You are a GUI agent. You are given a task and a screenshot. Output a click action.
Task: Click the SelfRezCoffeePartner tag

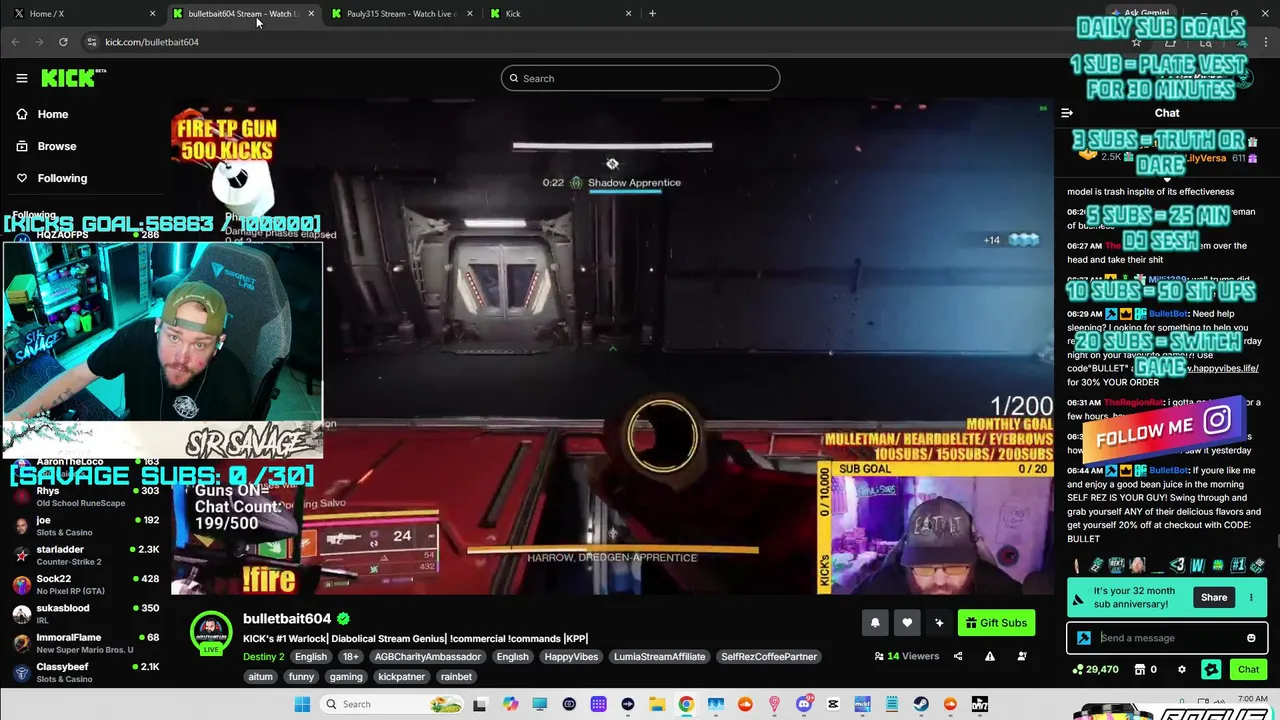tap(769, 657)
